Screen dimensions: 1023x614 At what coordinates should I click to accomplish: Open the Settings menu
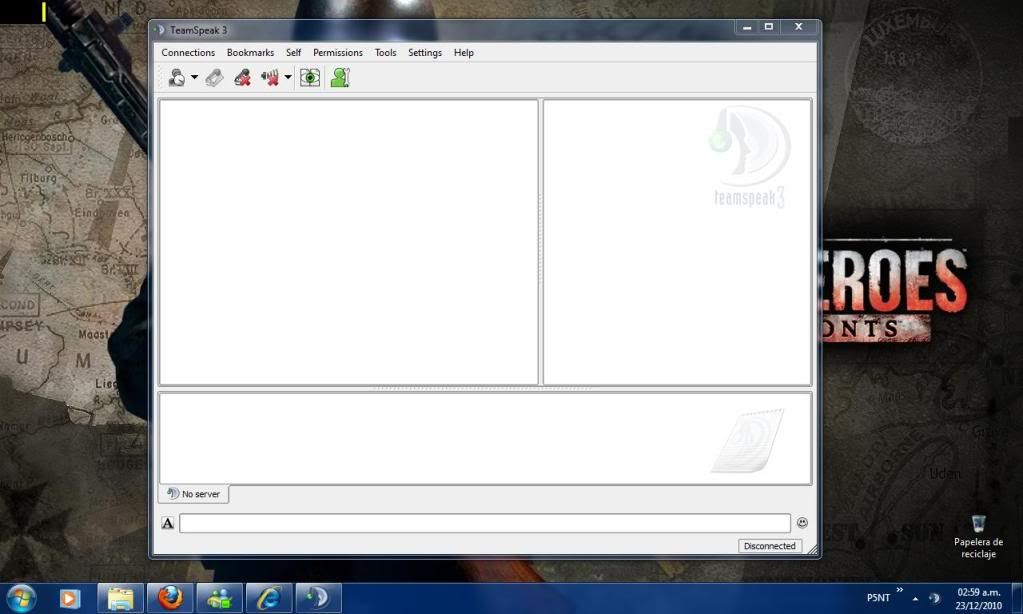click(425, 52)
